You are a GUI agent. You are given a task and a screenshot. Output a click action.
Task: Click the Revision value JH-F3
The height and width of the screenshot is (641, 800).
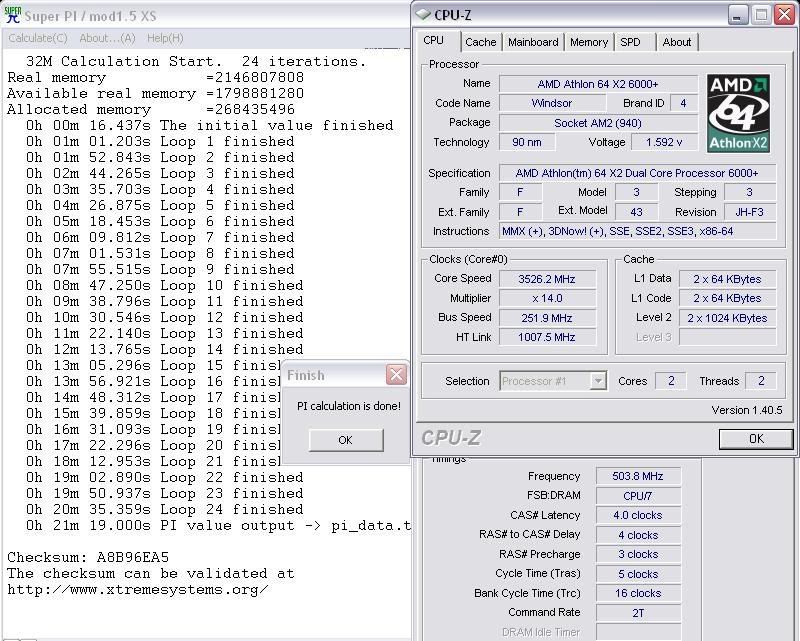(x=749, y=212)
